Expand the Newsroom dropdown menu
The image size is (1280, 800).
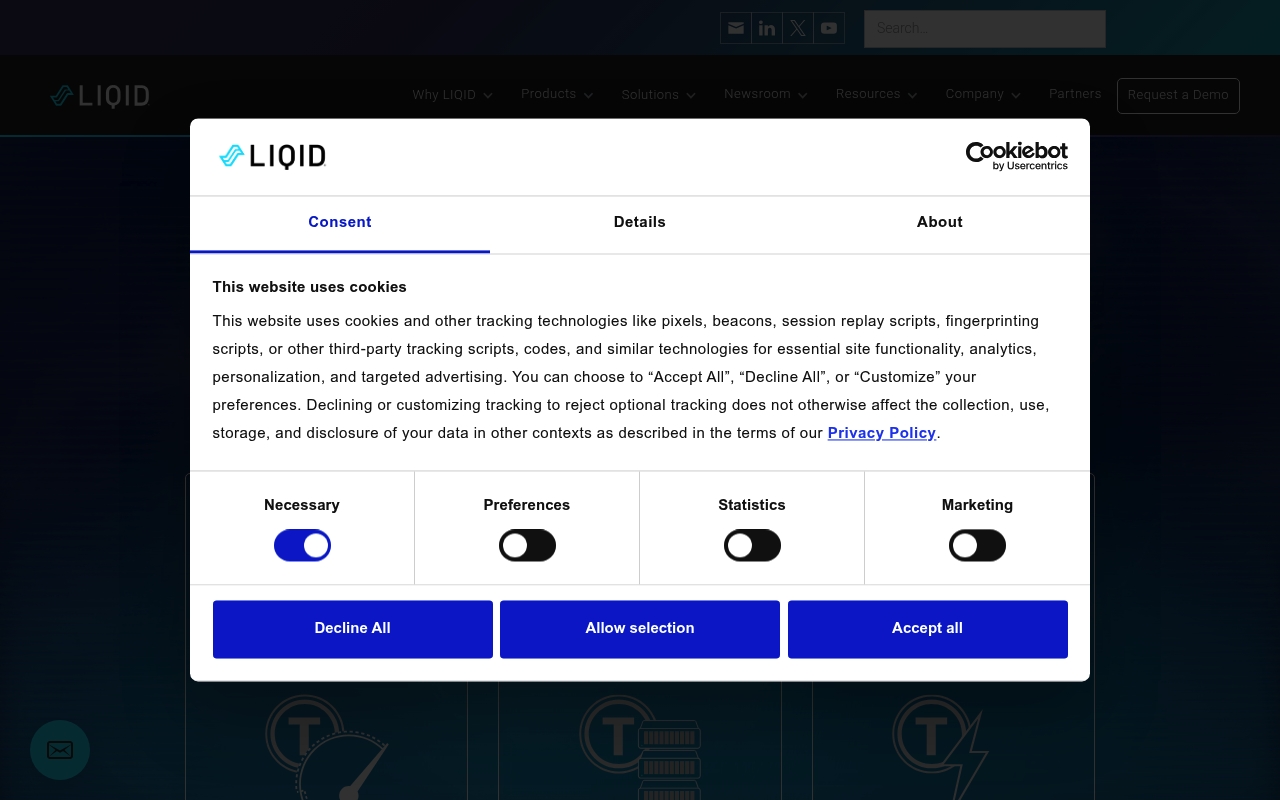coord(765,94)
